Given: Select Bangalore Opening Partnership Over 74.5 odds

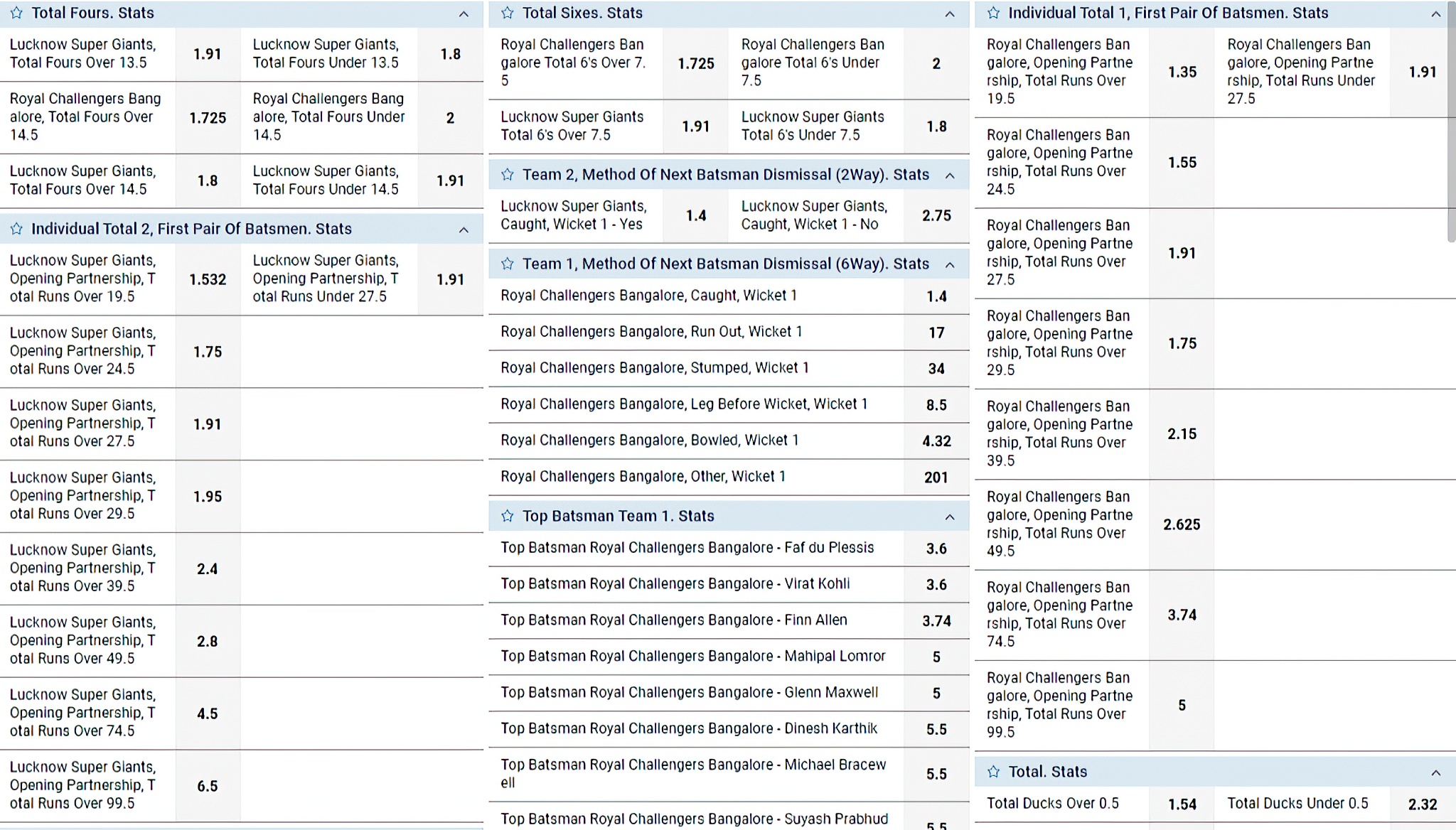Looking at the screenshot, I should click(1182, 615).
